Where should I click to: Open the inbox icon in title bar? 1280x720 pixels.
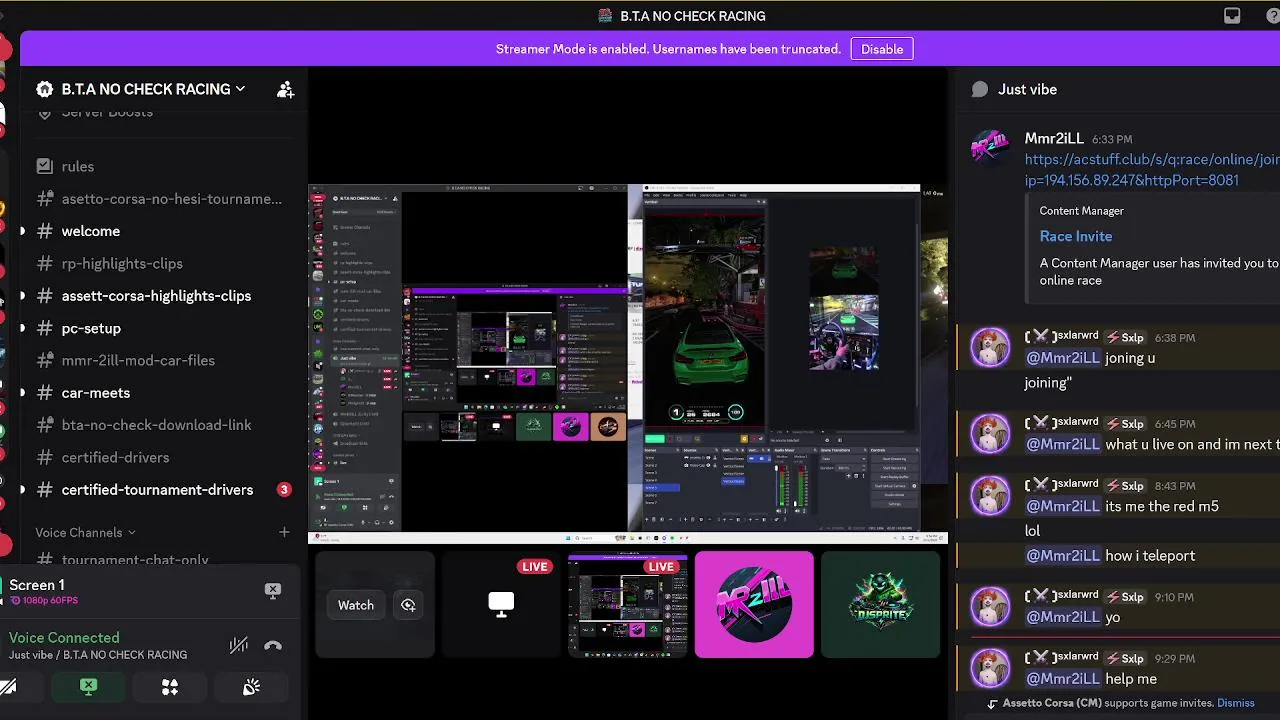1232,15
